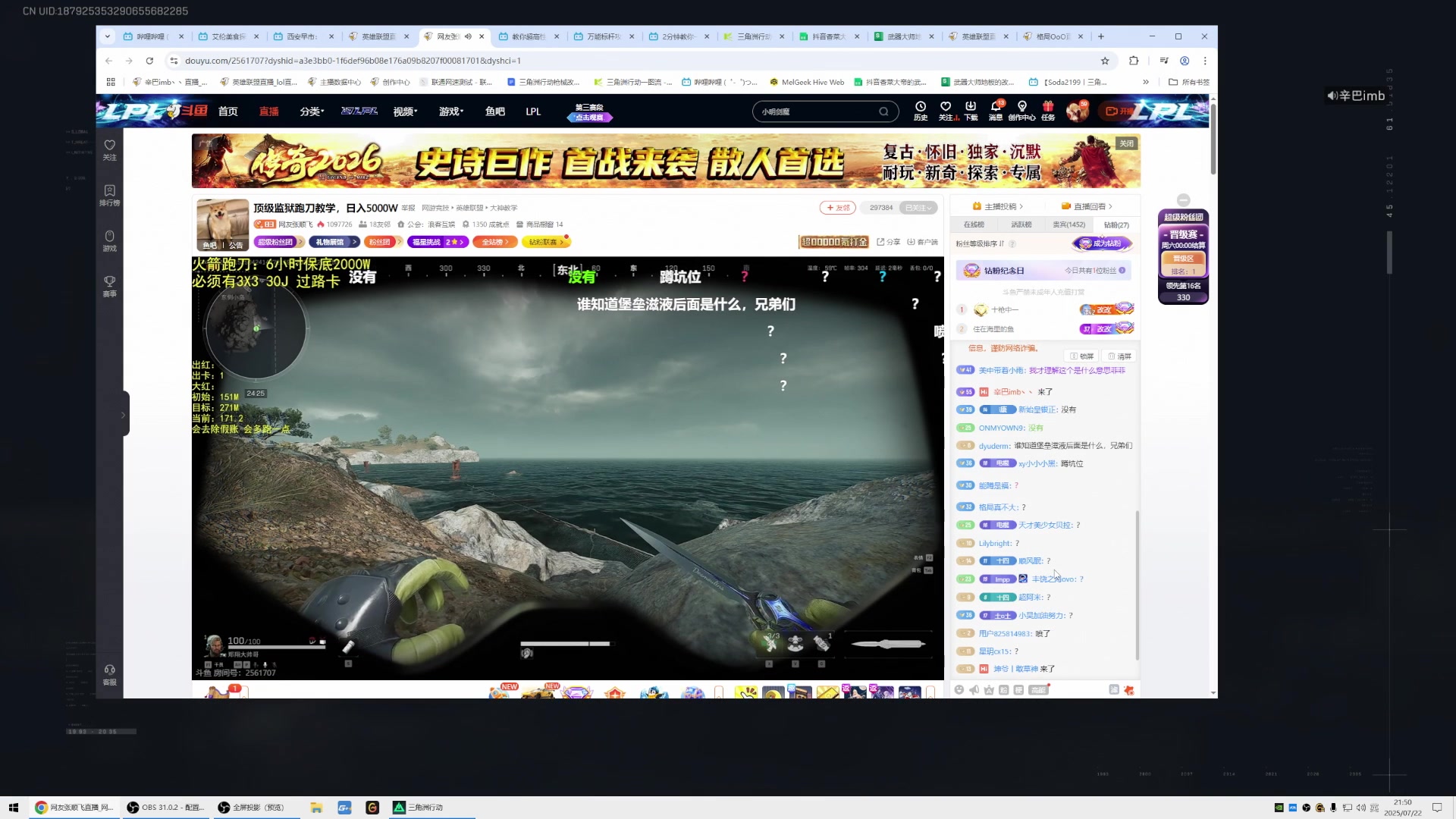Click 开播 start streaming button

coord(1119,111)
